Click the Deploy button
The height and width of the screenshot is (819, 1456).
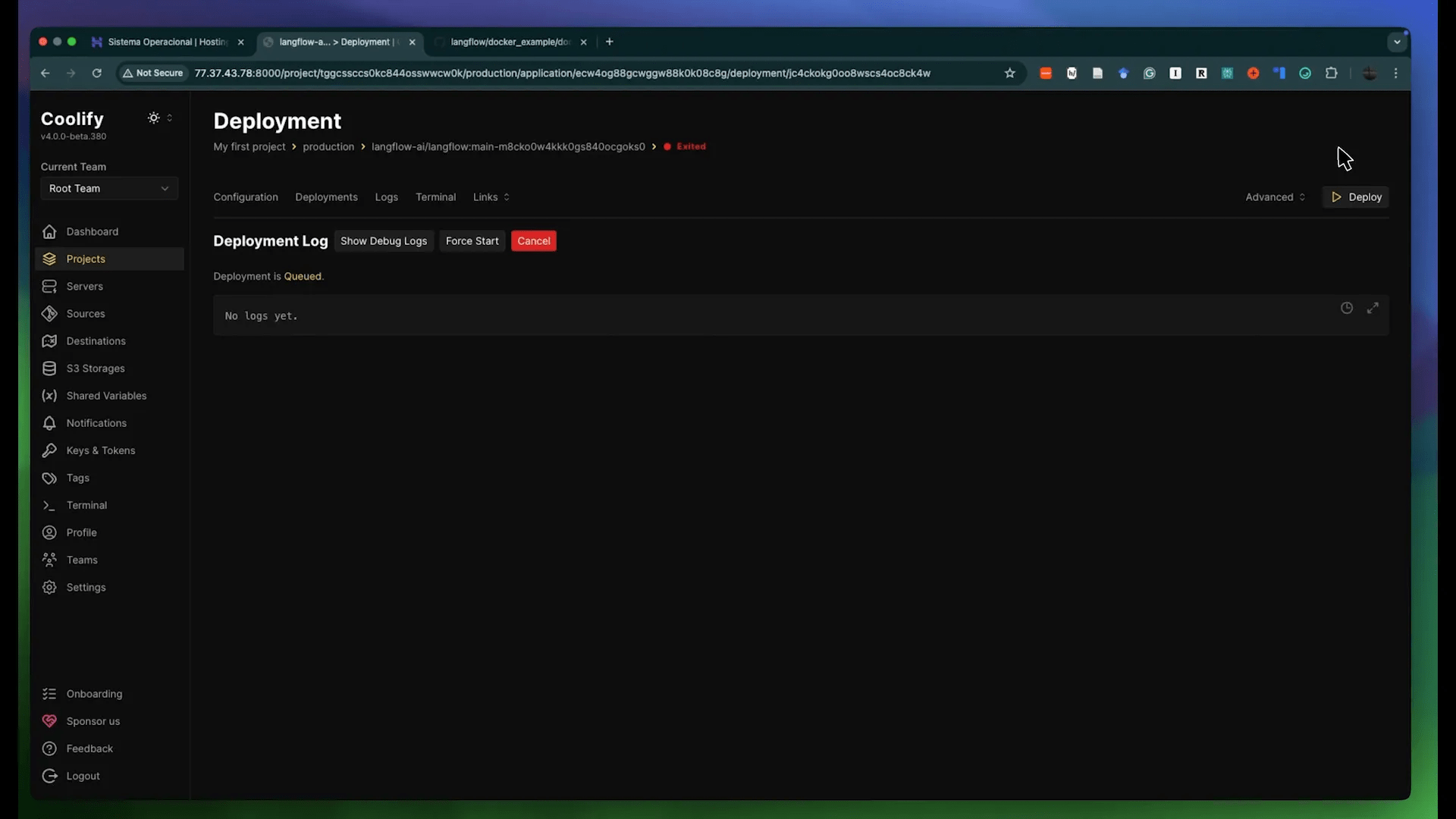tap(1356, 197)
